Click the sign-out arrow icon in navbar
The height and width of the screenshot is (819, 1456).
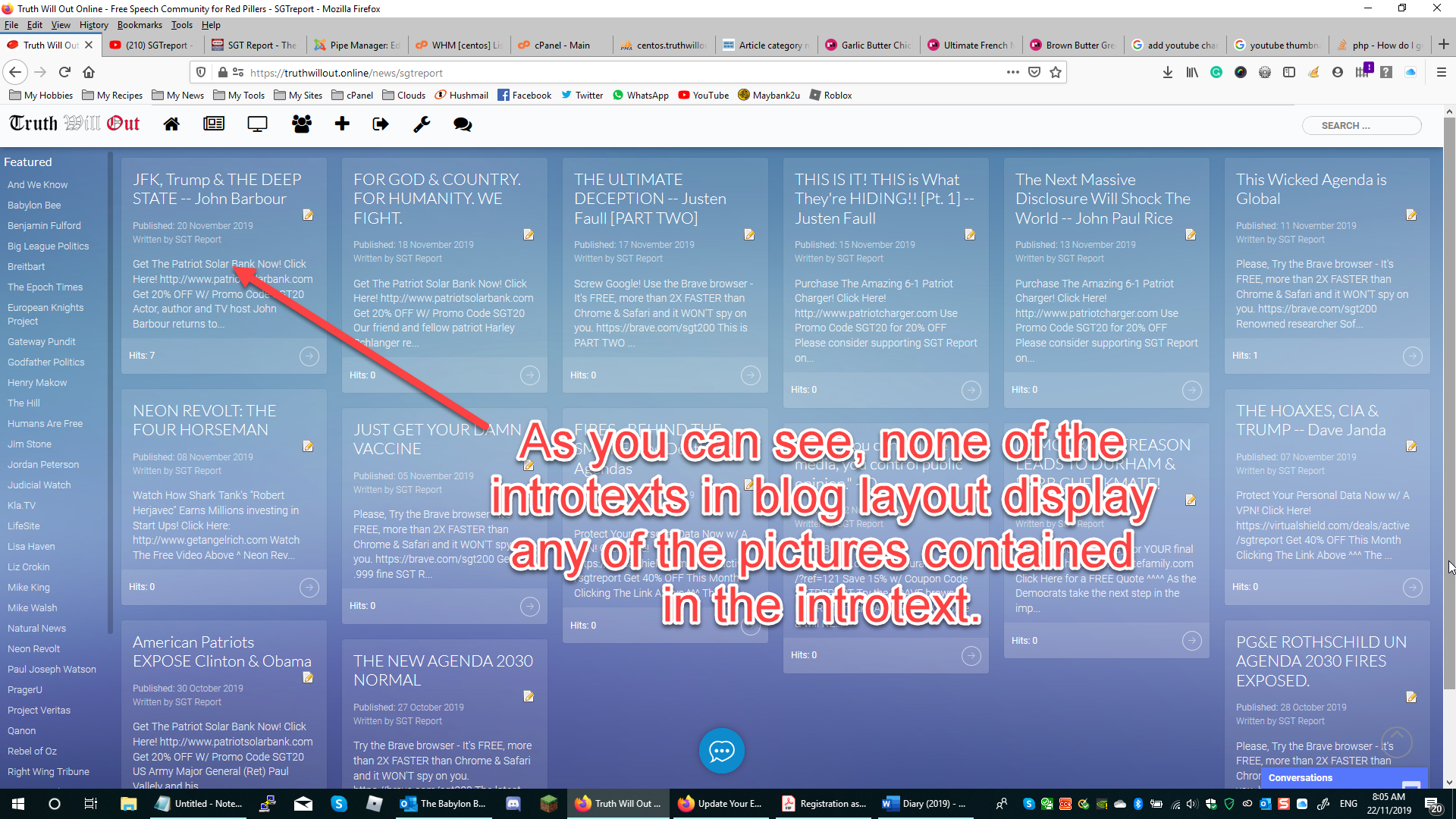(381, 124)
